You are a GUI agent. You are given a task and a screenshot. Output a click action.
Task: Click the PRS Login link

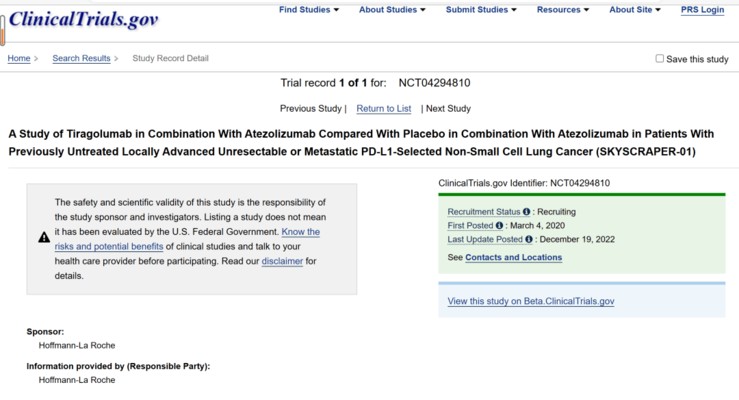click(702, 10)
